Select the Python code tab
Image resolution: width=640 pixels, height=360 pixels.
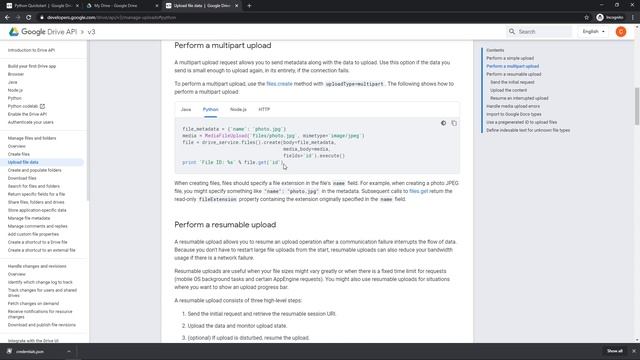pos(210,109)
